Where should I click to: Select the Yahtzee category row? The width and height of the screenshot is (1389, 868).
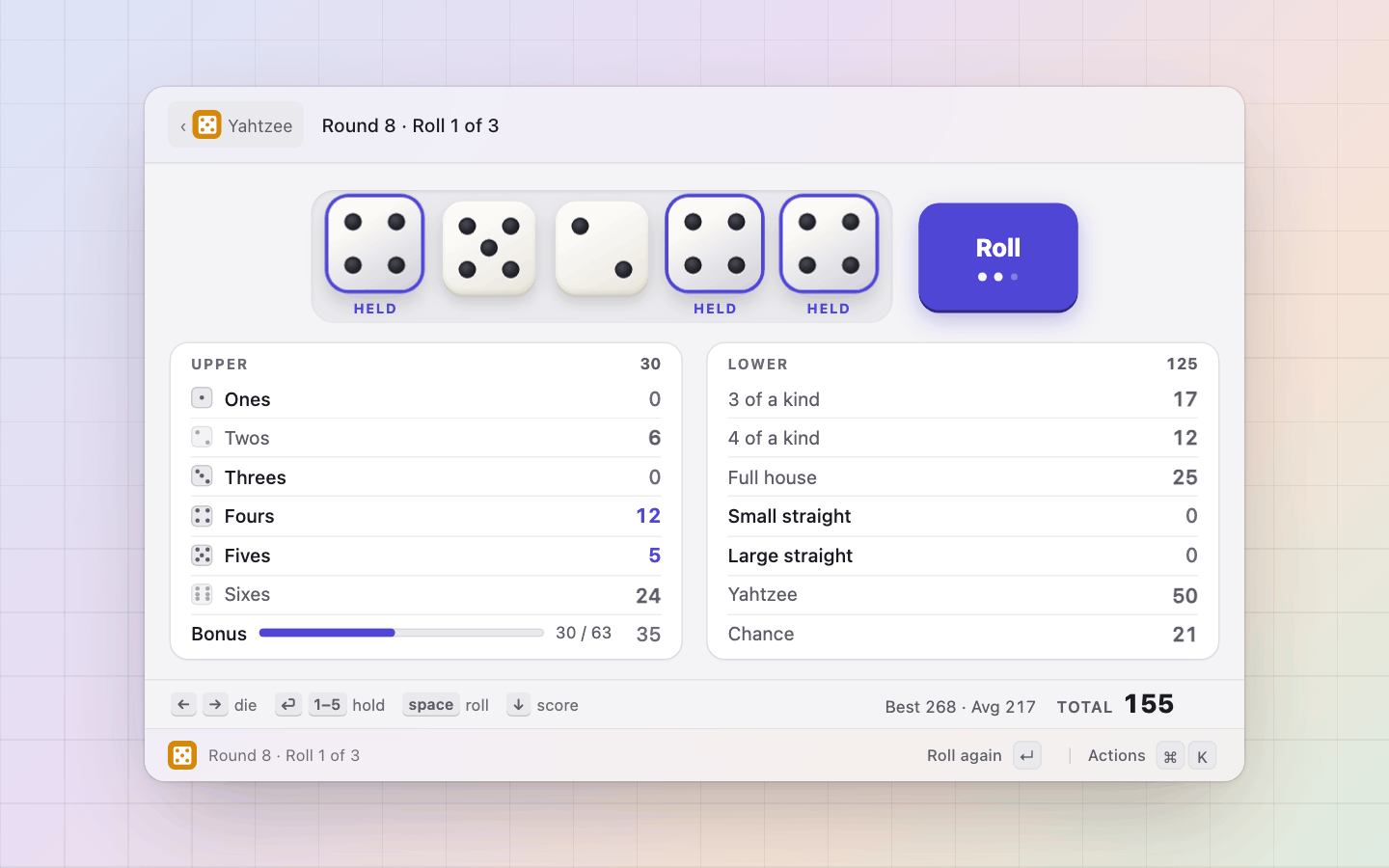(963, 595)
